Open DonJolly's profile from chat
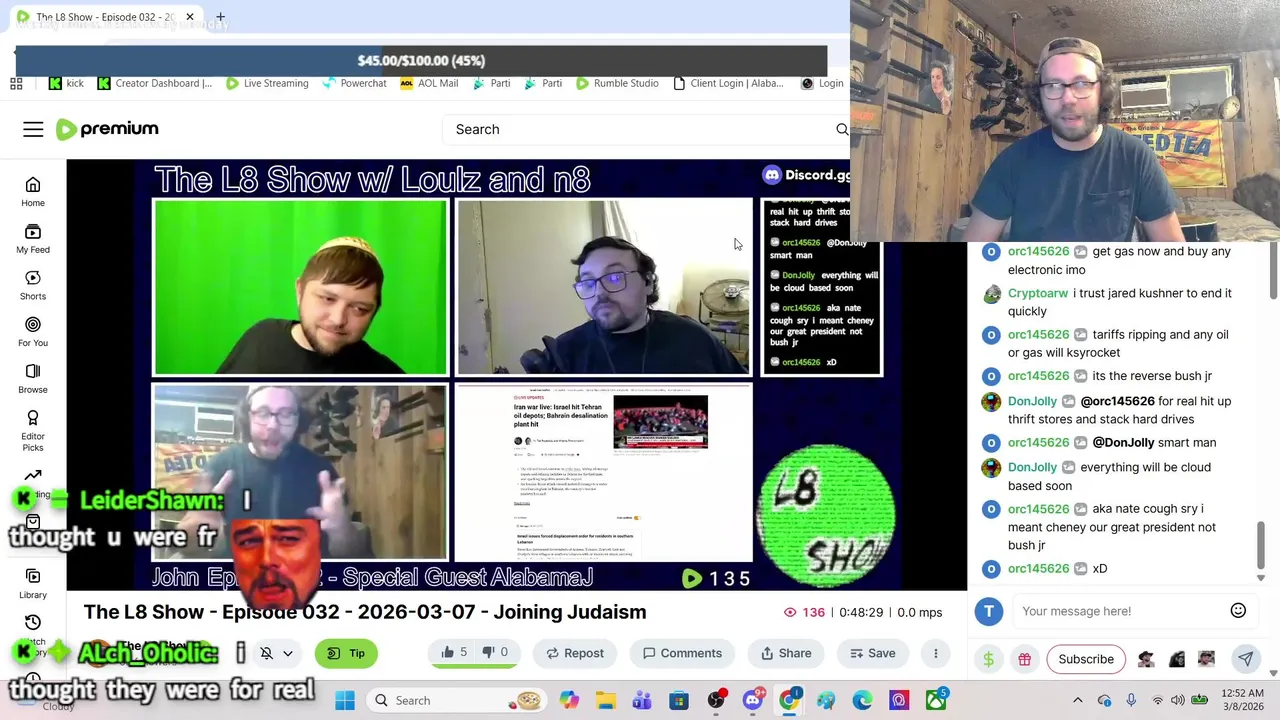 click(x=1032, y=401)
